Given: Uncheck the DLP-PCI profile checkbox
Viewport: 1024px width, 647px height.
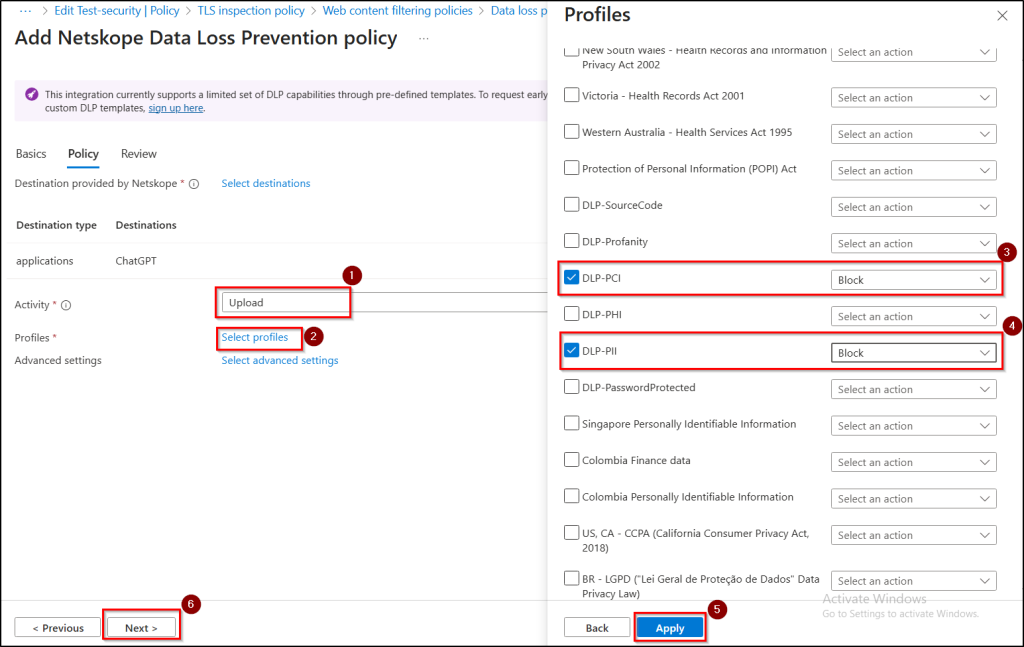Looking at the screenshot, I should point(572,278).
